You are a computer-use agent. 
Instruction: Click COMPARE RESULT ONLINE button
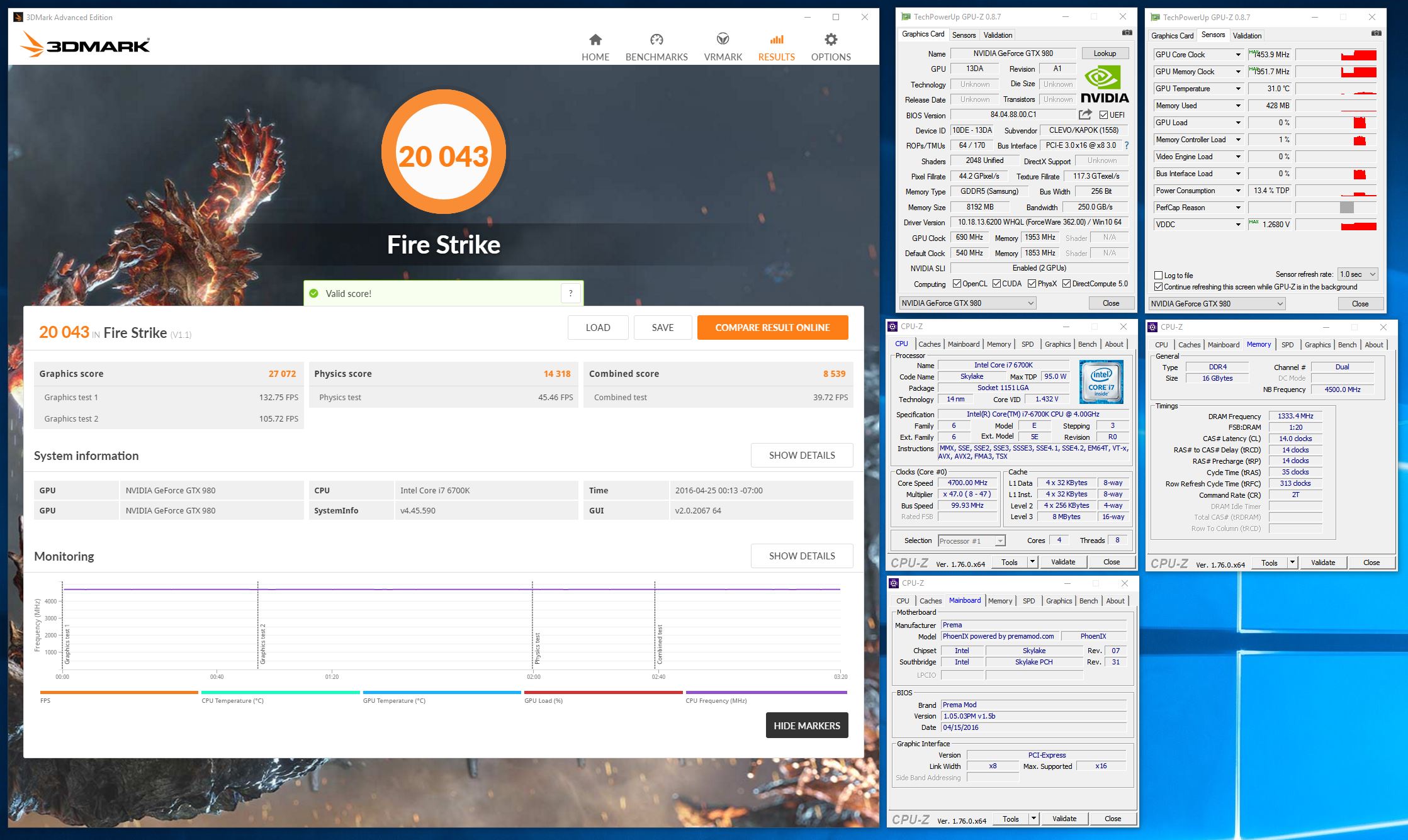[772, 327]
